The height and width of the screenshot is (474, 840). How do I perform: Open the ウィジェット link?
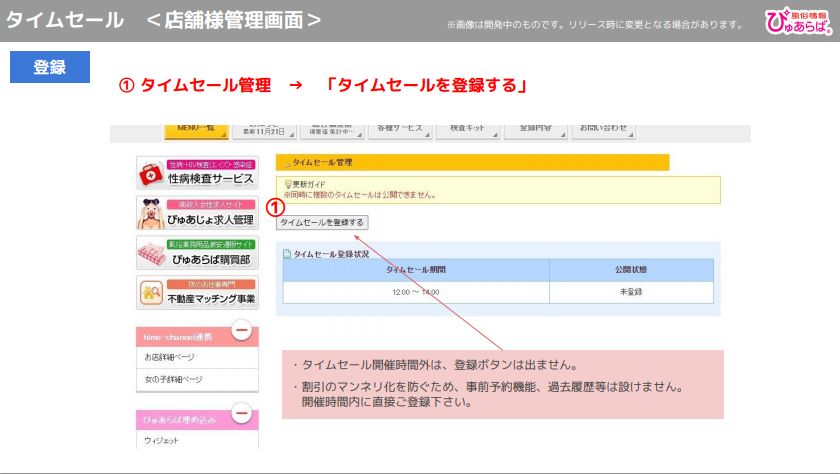pyautogui.click(x=161, y=440)
